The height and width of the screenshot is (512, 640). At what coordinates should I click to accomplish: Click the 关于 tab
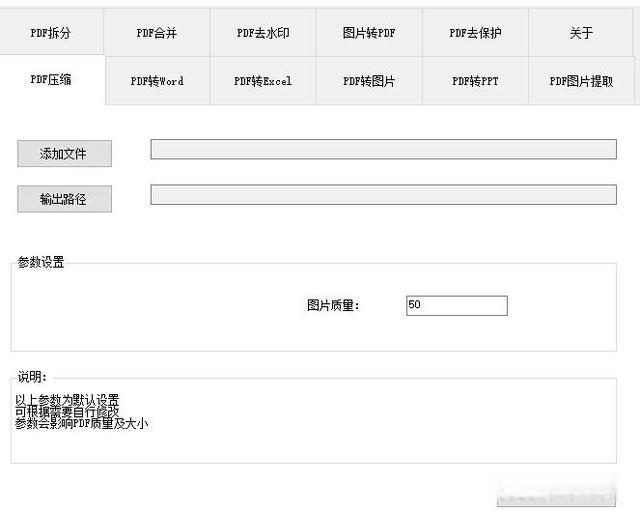coord(581,33)
